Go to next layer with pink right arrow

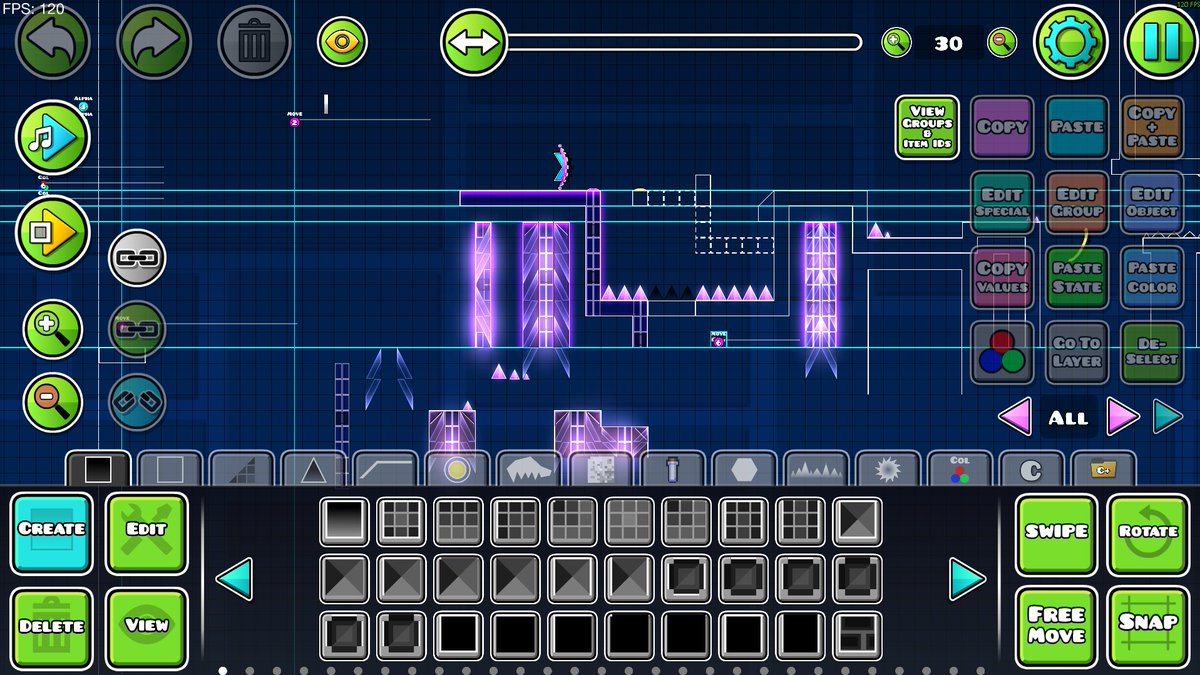1123,416
